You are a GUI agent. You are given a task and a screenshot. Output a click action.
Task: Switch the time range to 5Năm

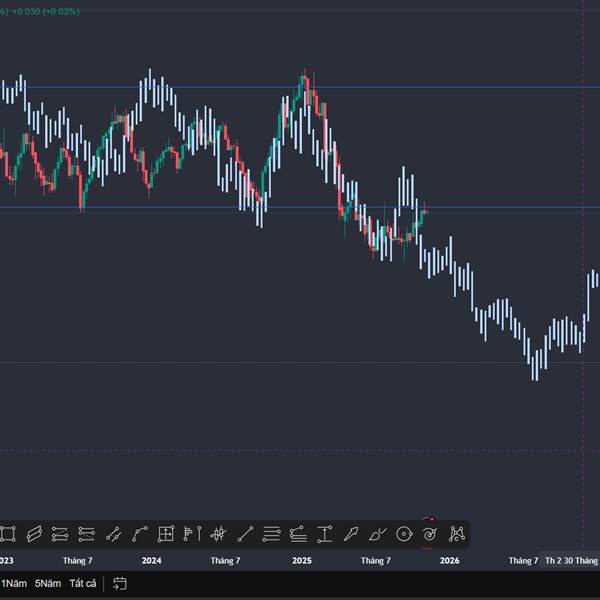(47, 583)
